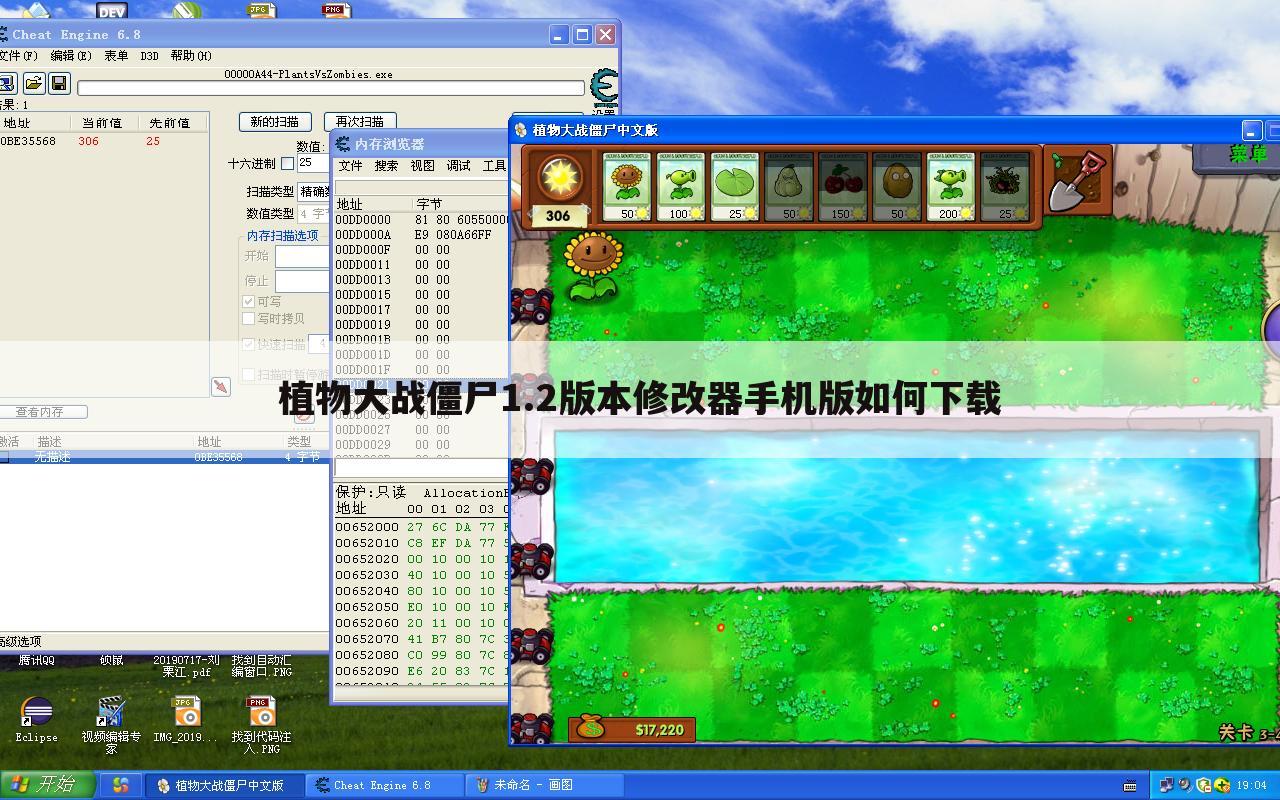Open 调试 menu in memory browser

(x=458, y=166)
